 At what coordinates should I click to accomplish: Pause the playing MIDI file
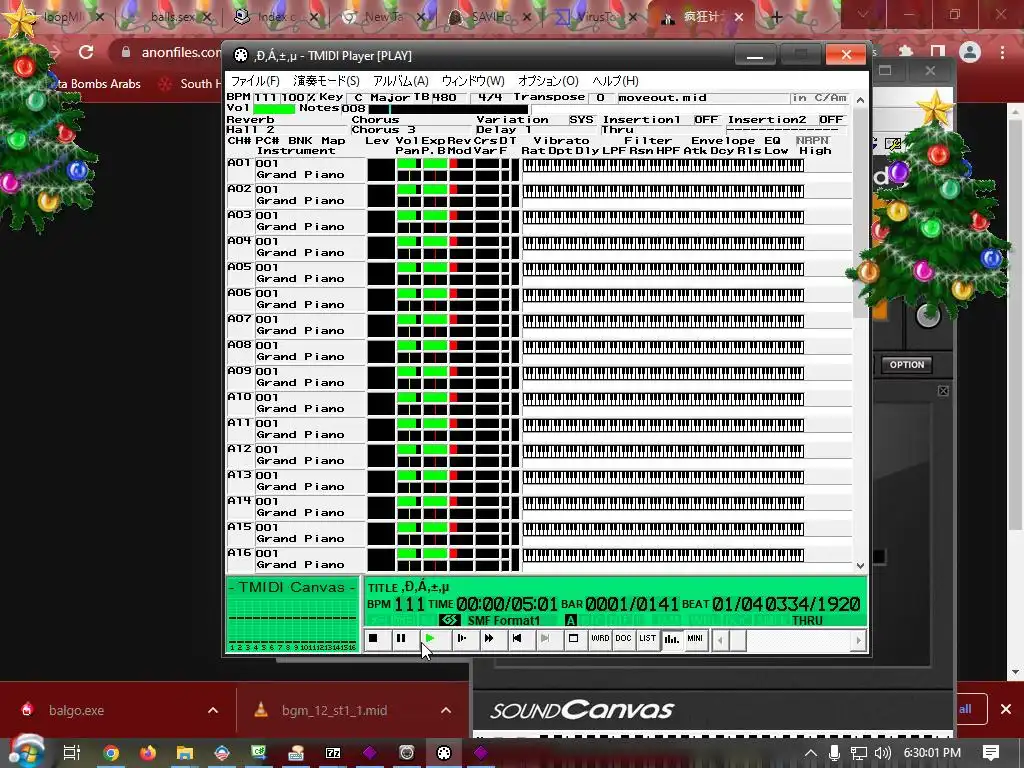pyautogui.click(x=401, y=639)
